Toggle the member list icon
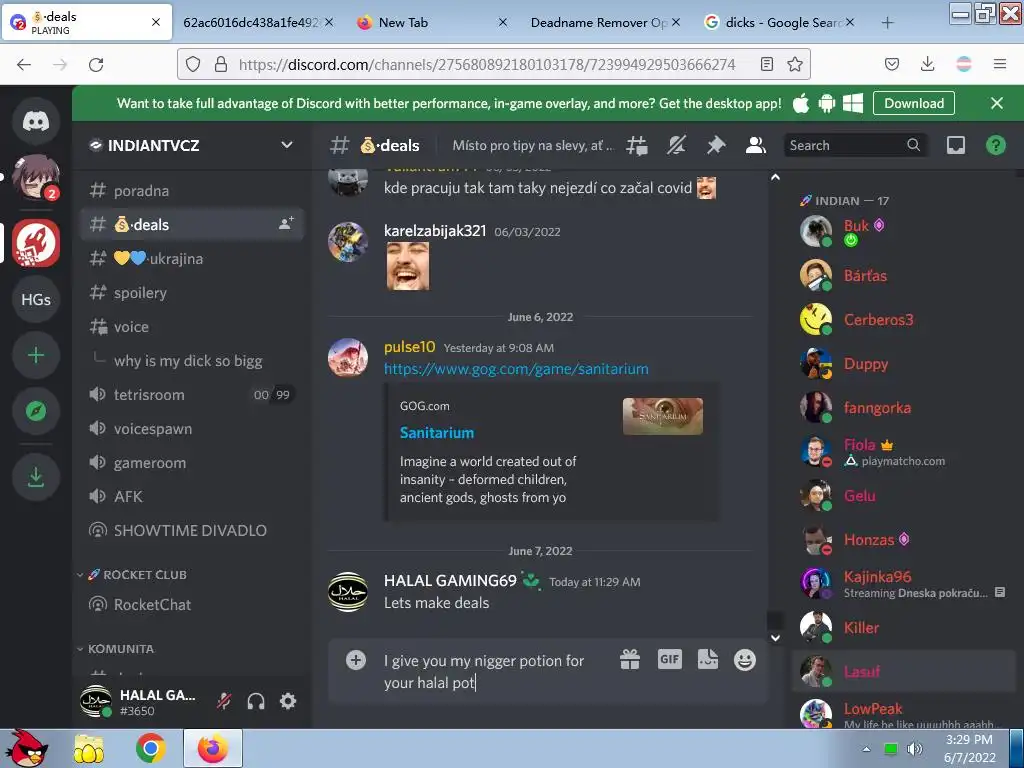Viewport: 1024px width, 768px height. 756,145
